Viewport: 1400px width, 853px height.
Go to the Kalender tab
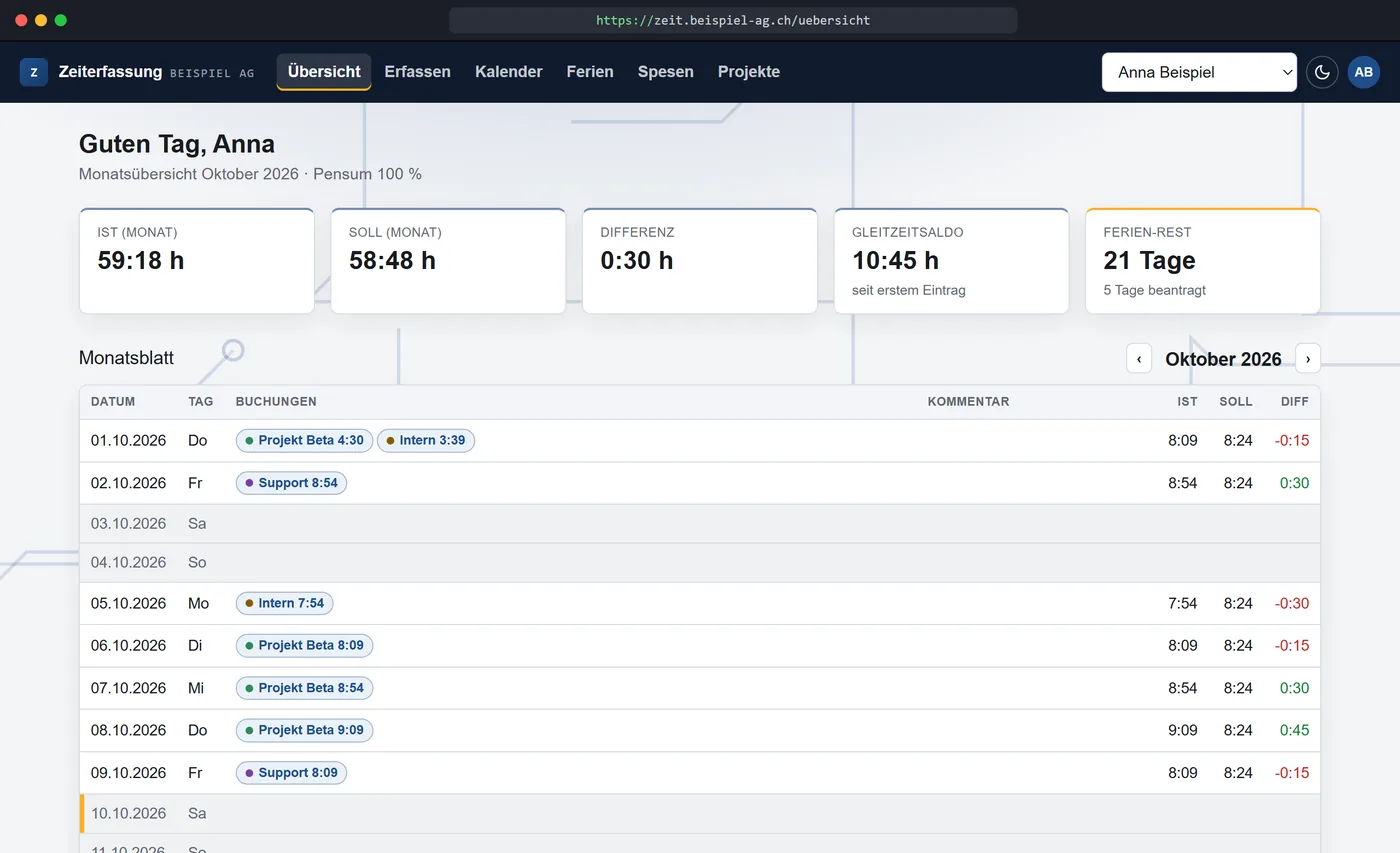click(x=509, y=72)
